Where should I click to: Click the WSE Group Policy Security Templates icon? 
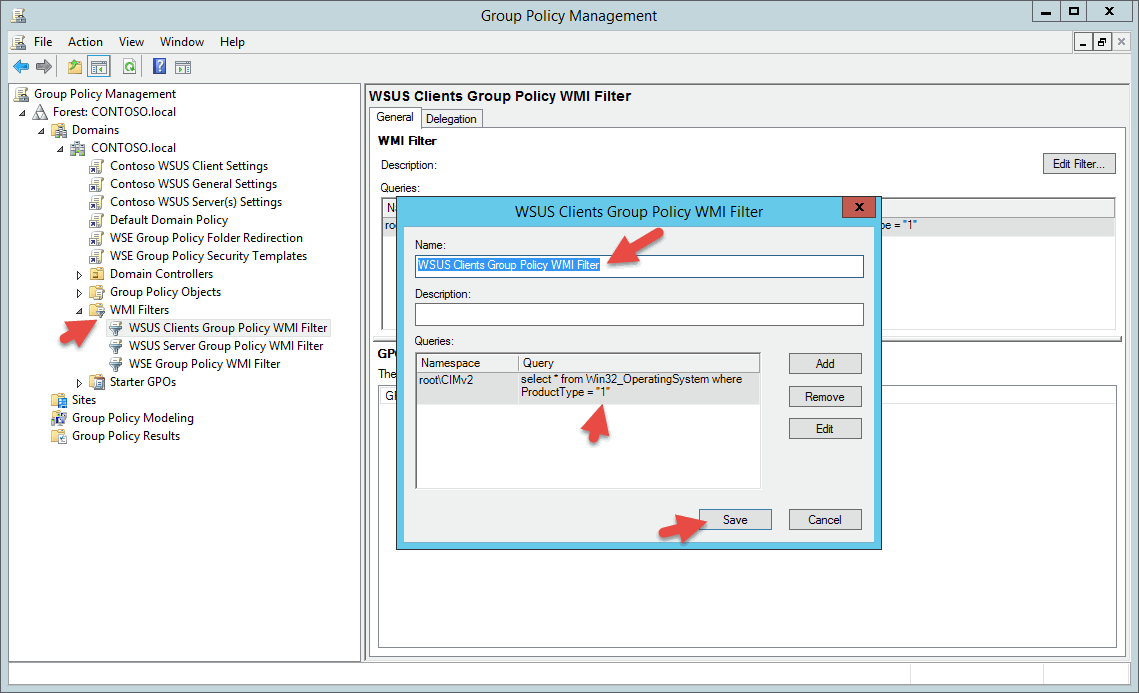(x=97, y=256)
